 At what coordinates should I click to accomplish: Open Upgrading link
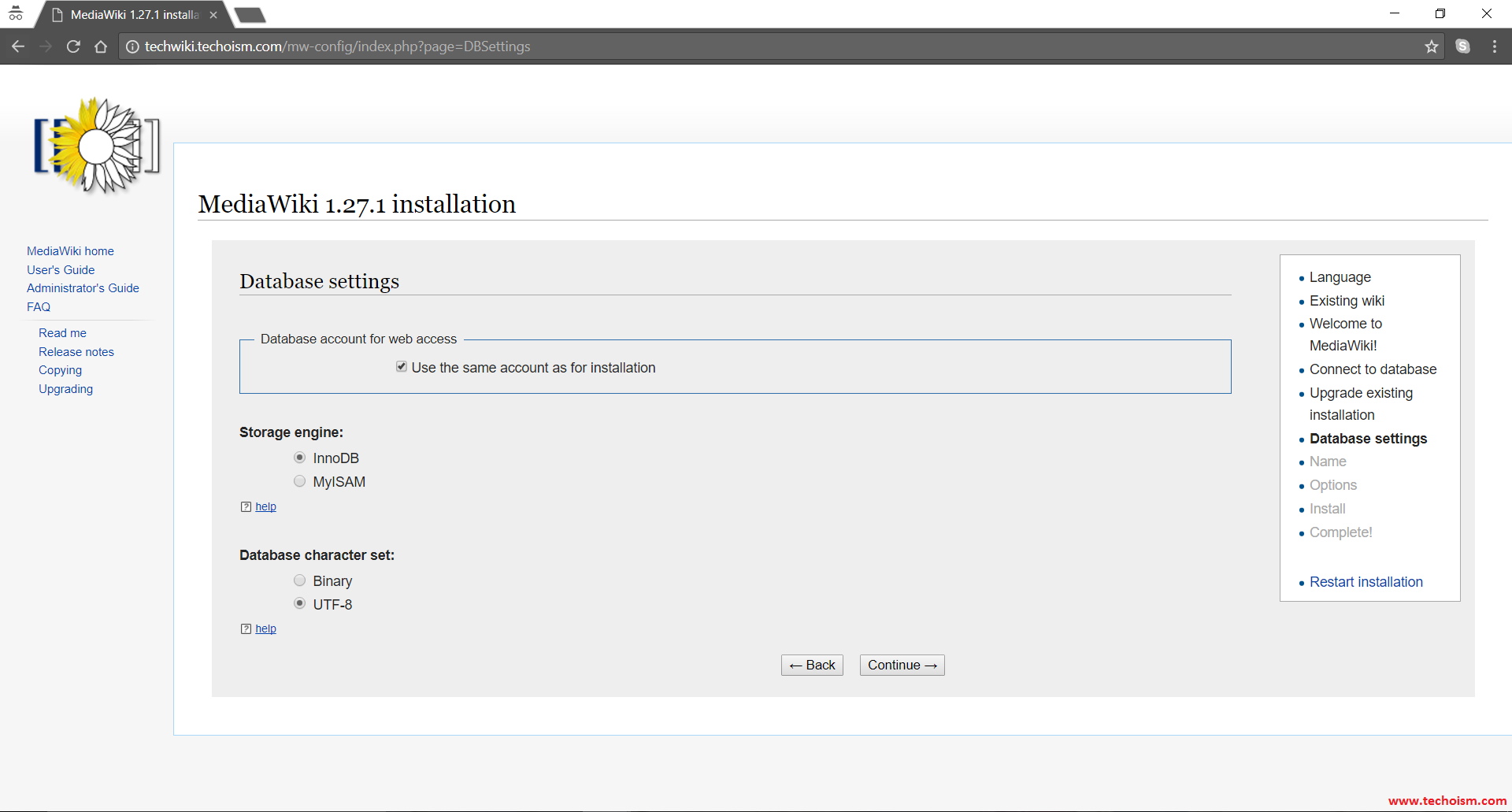(65, 389)
